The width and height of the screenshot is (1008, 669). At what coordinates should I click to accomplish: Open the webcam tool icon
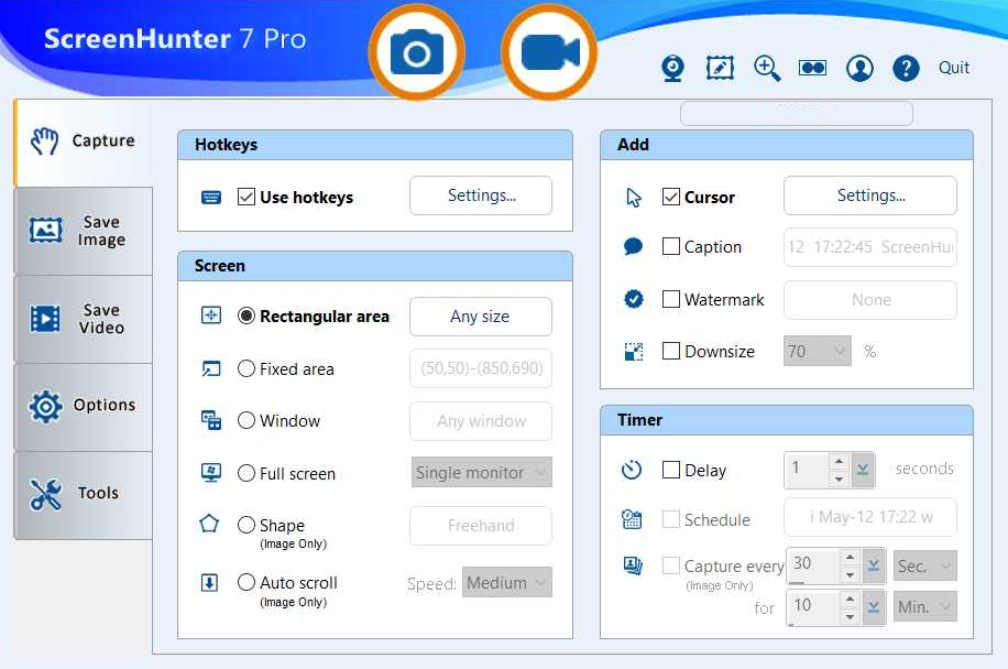click(672, 68)
